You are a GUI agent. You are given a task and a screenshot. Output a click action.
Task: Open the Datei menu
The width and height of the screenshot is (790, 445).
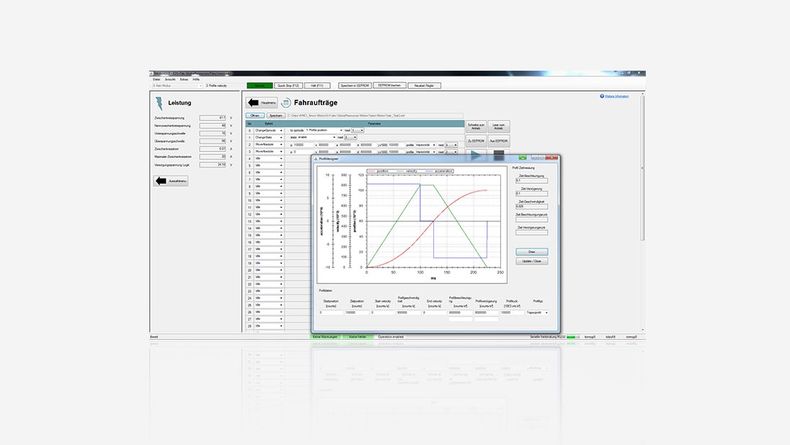[157, 78]
